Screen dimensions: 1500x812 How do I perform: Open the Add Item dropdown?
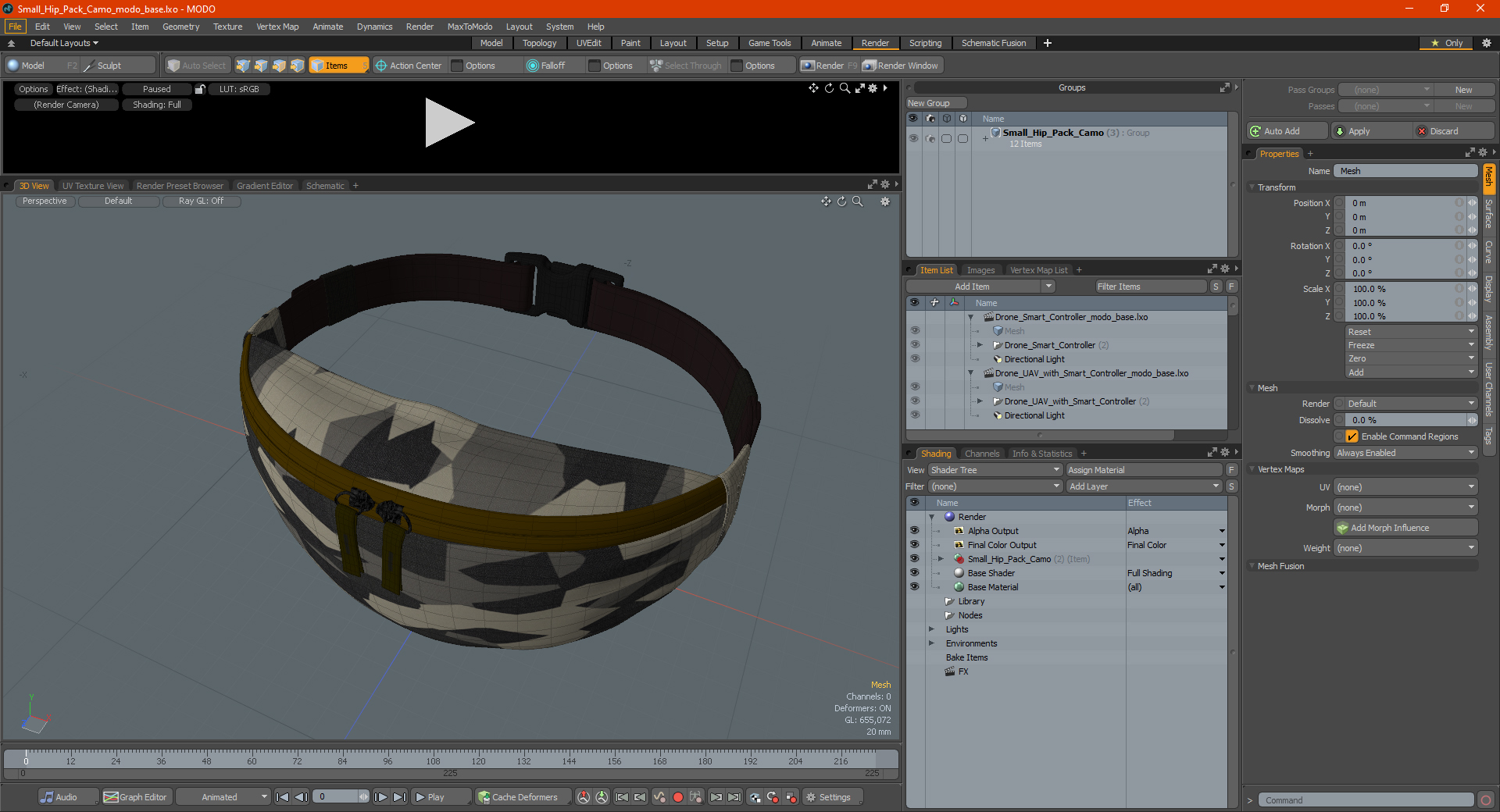[x=980, y=287]
